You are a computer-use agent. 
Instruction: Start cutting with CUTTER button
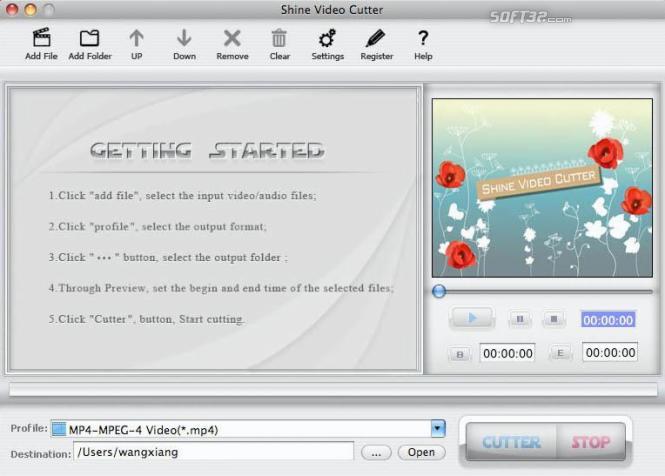pos(511,442)
